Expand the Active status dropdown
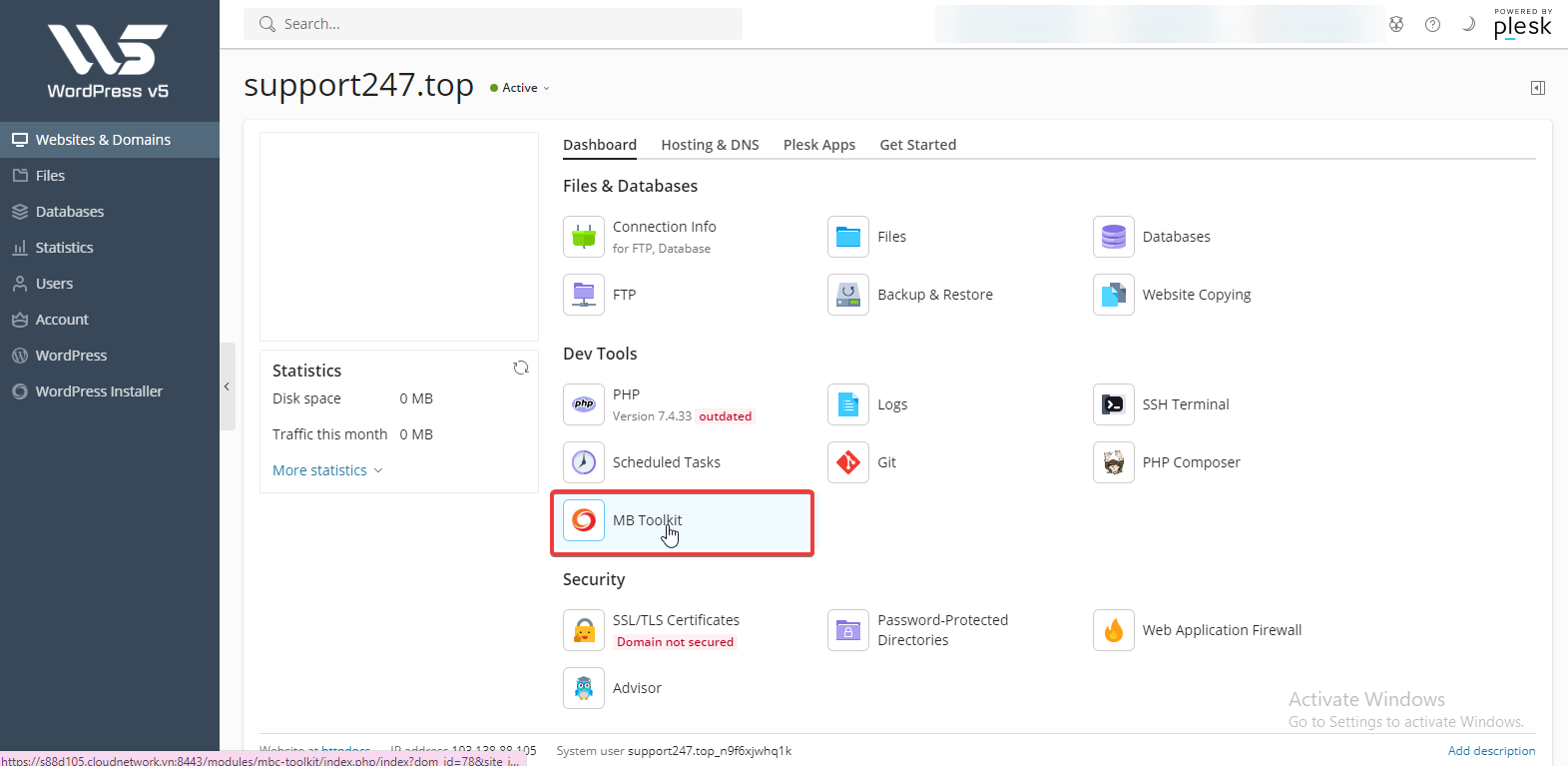Screen dimensions: 1568x766 [520, 88]
